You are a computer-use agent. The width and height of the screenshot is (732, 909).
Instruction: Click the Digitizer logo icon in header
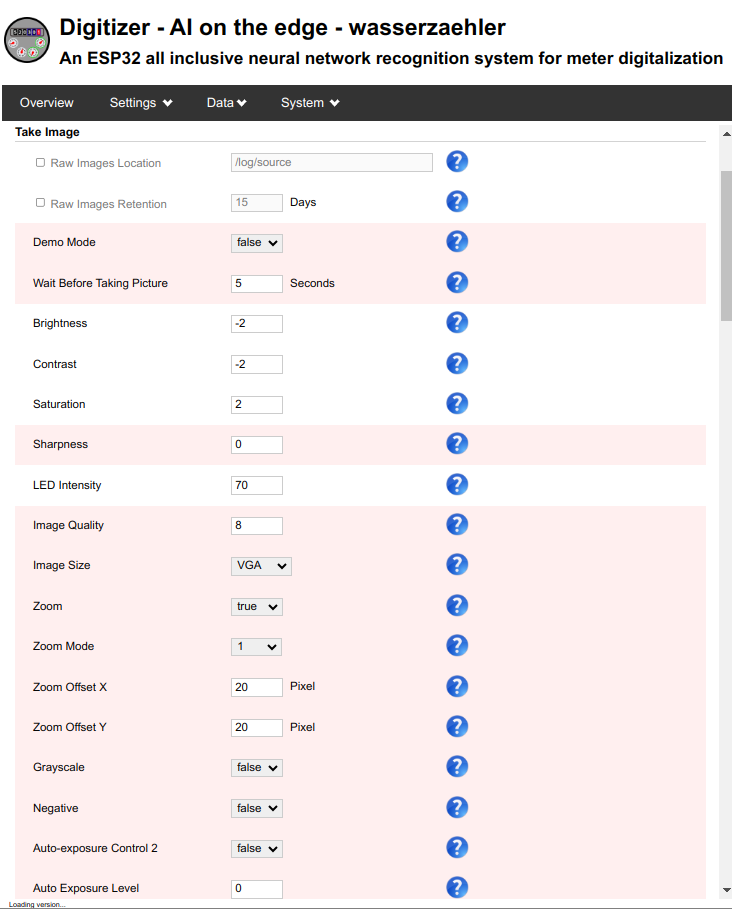[28, 38]
